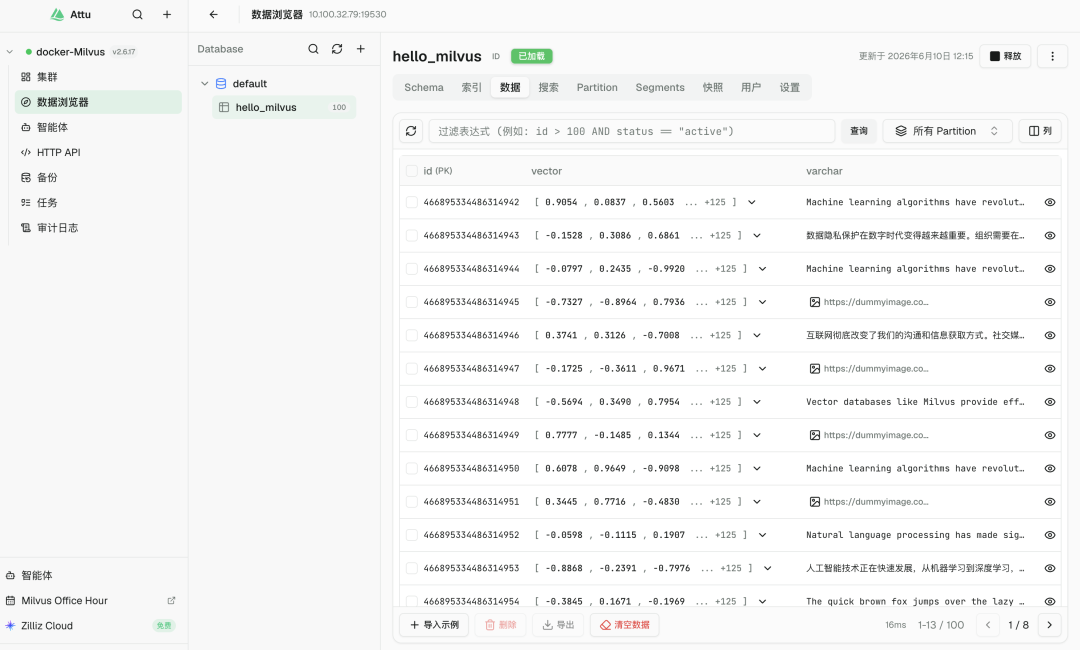View row 466895334486314942 with eye icon

pyautogui.click(x=1050, y=202)
